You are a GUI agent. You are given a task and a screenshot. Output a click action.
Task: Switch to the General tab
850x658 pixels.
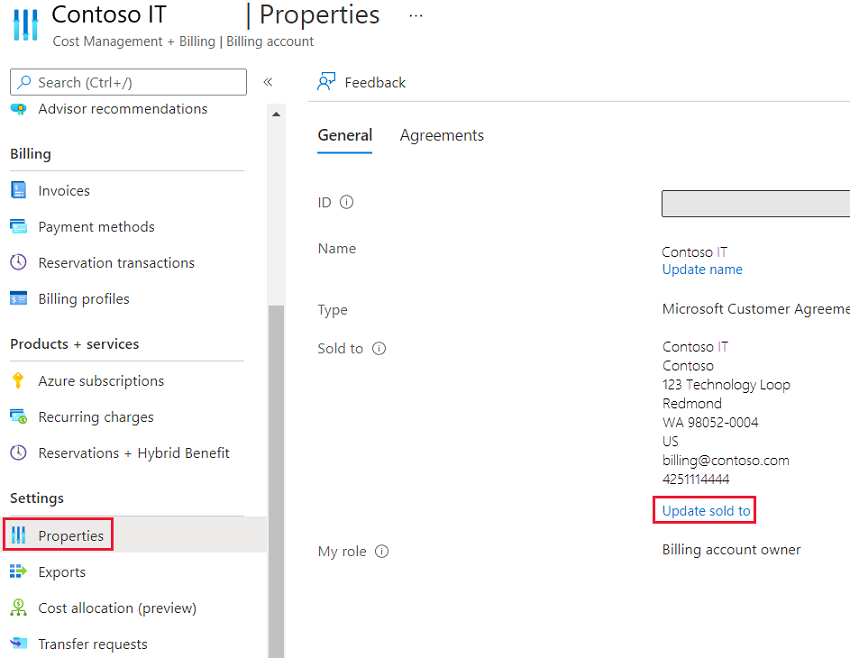[345, 135]
